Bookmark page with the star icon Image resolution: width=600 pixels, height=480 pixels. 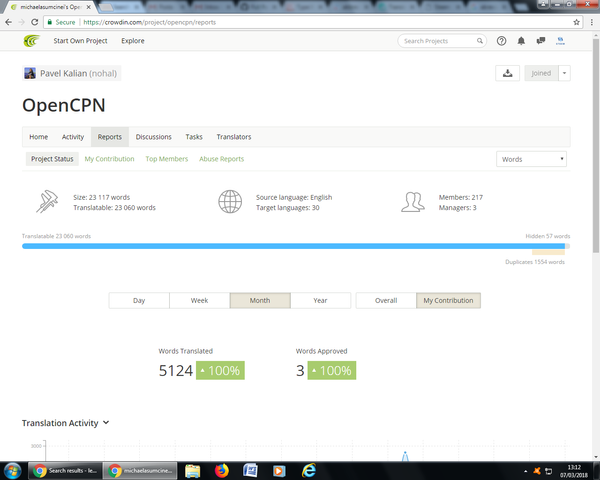(x=576, y=22)
